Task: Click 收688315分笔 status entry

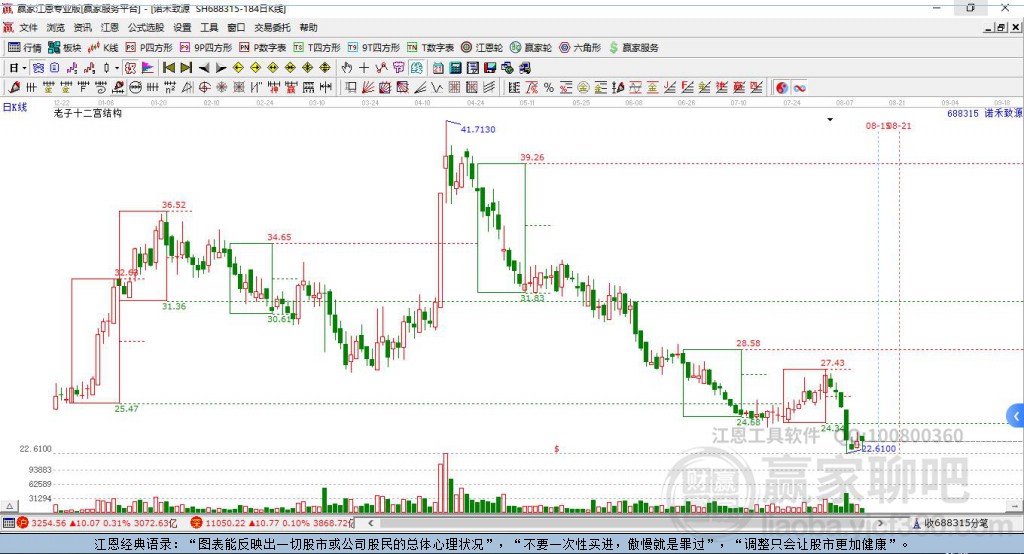Action: coord(951,523)
